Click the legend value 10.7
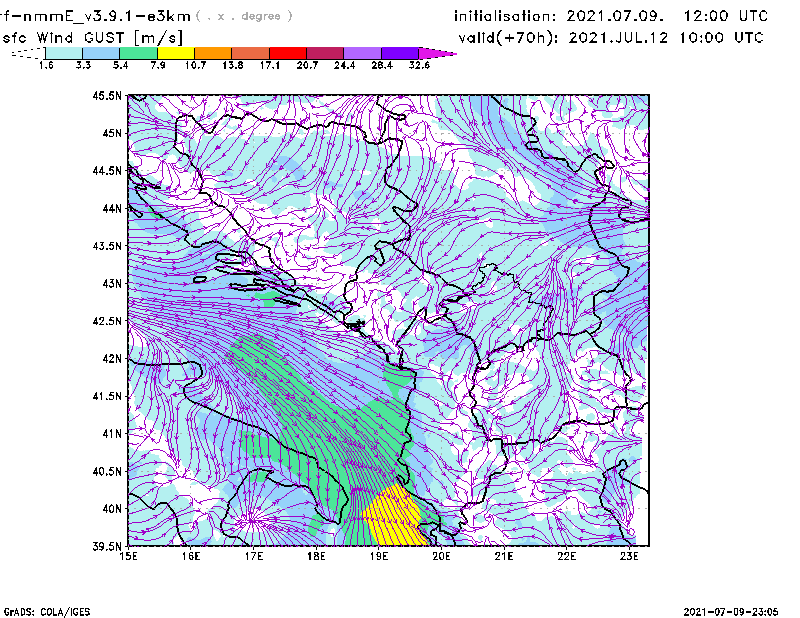The height and width of the screenshot is (618, 800). click(195, 65)
